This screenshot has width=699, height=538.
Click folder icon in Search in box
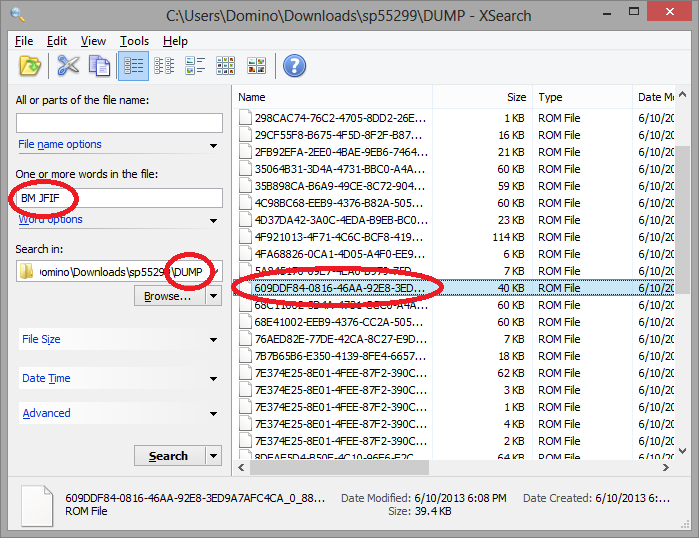click(27, 271)
